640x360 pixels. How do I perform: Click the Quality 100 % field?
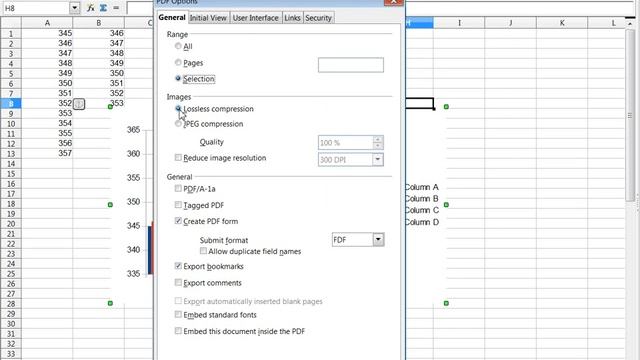pyautogui.click(x=345, y=143)
